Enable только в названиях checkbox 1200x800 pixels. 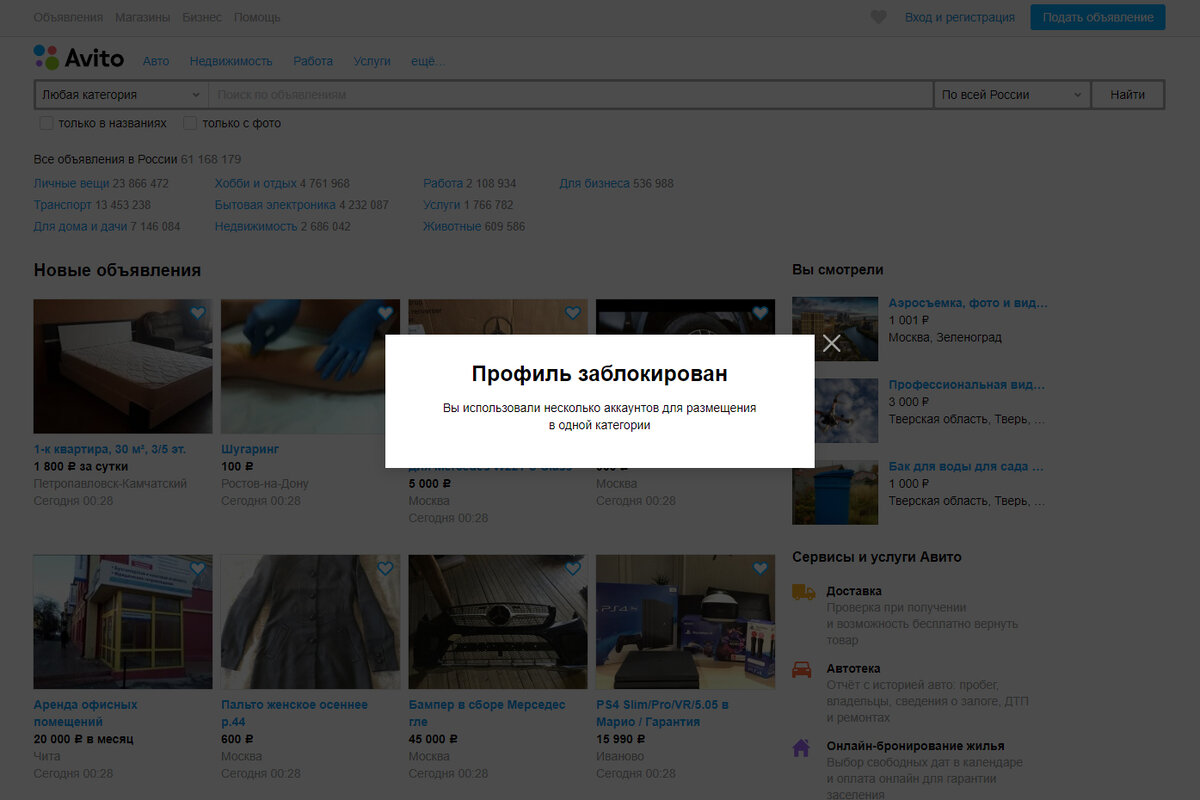click(x=46, y=123)
